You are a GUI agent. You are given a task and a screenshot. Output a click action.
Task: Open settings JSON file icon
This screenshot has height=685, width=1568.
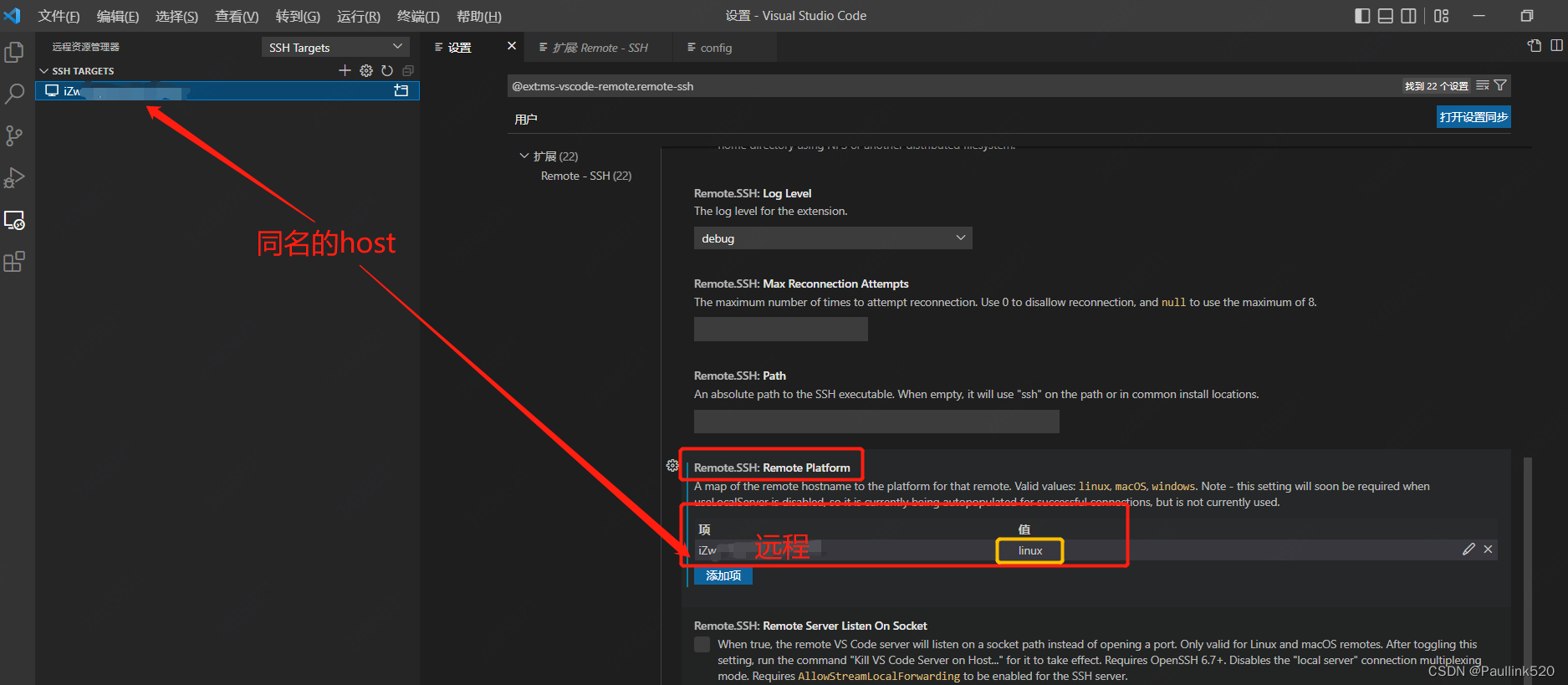click(1535, 46)
